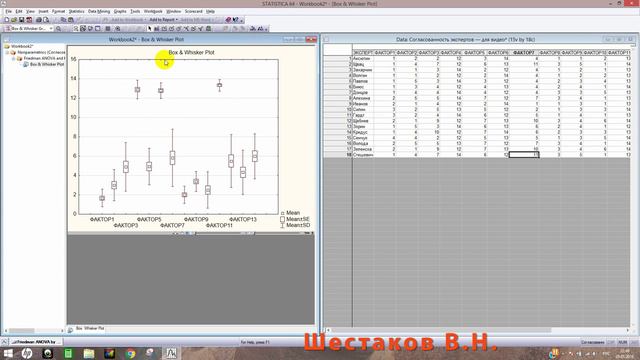
Task: Open the Chrome taskbar icon
Action: coord(130,353)
